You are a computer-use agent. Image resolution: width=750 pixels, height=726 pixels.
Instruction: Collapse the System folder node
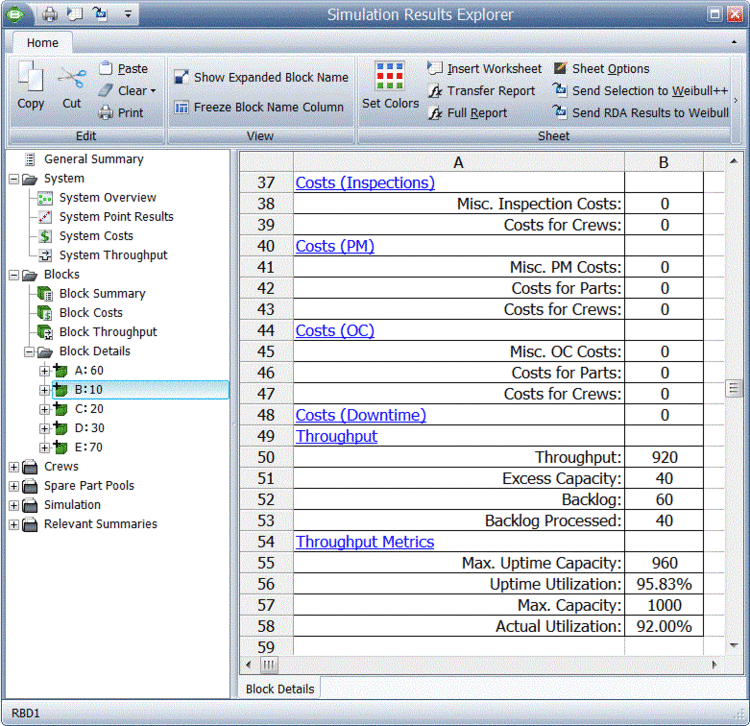click(x=14, y=179)
